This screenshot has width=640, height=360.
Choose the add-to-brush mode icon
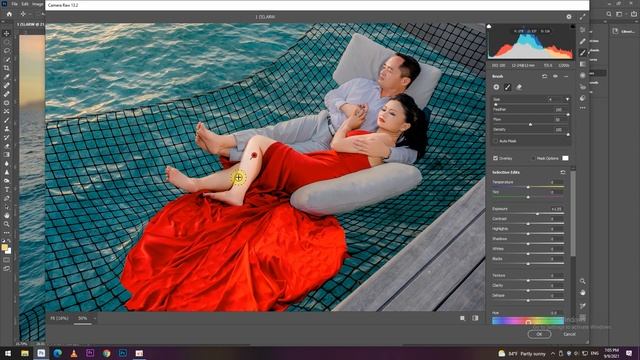point(507,87)
